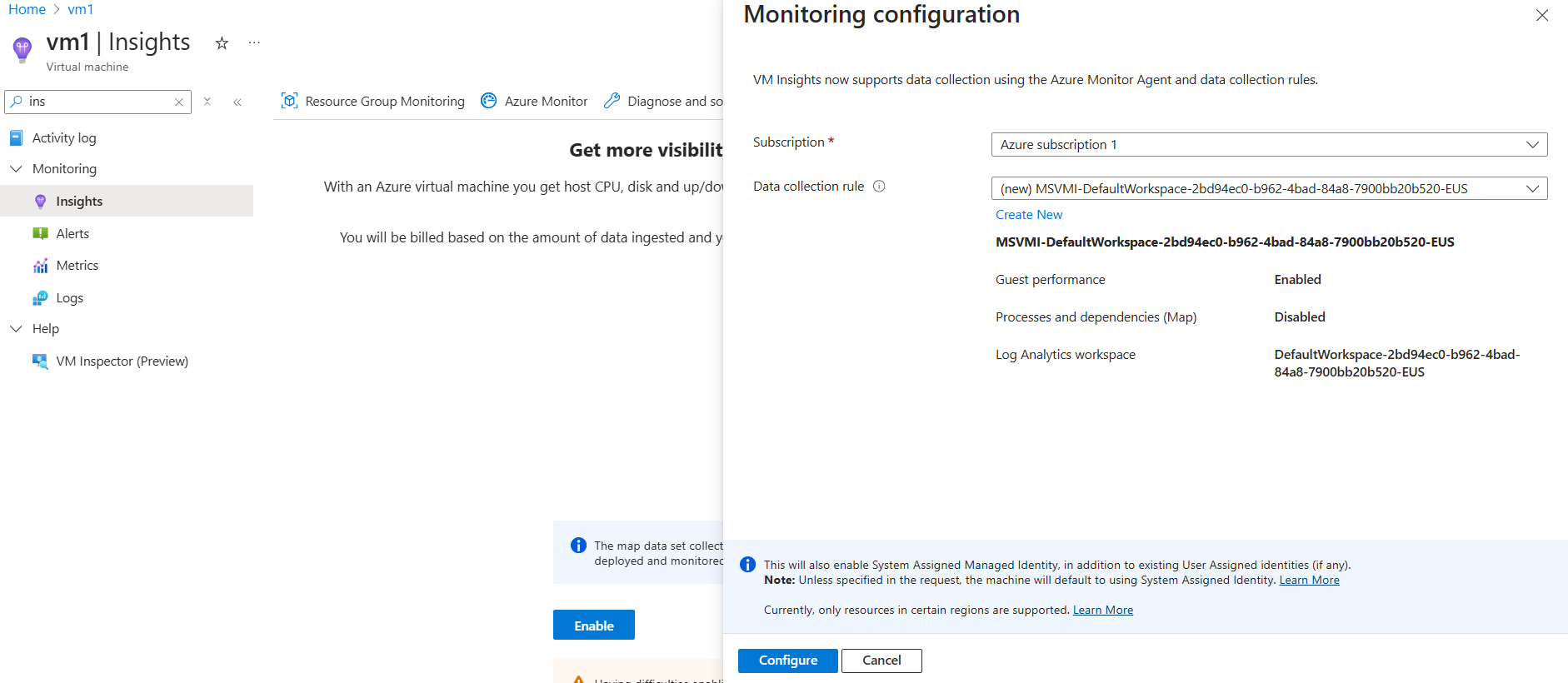Click the search magnifier icon in menu filter
1568x683 pixels.
click(17, 102)
